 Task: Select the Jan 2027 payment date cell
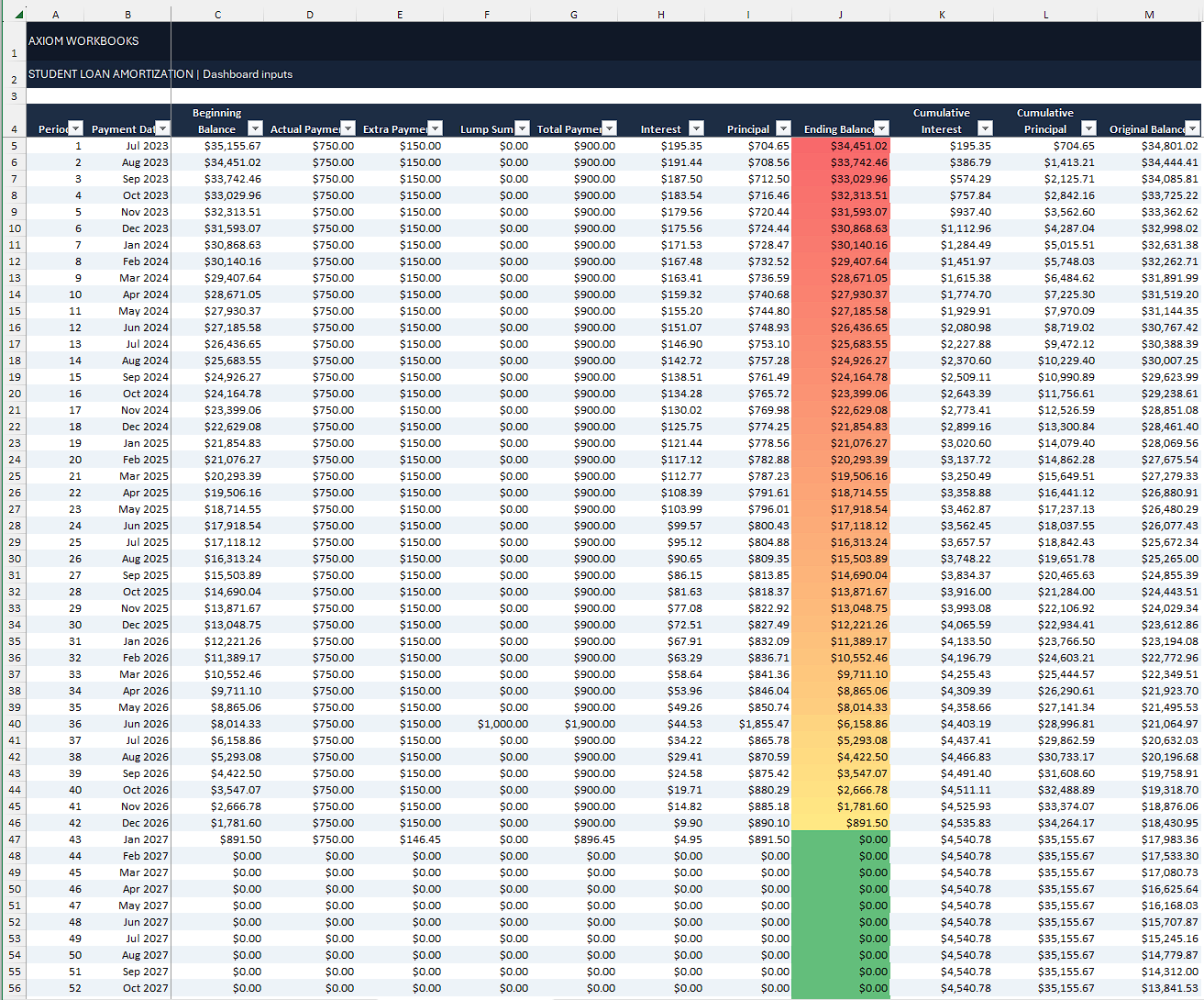(x=127, y=839)
